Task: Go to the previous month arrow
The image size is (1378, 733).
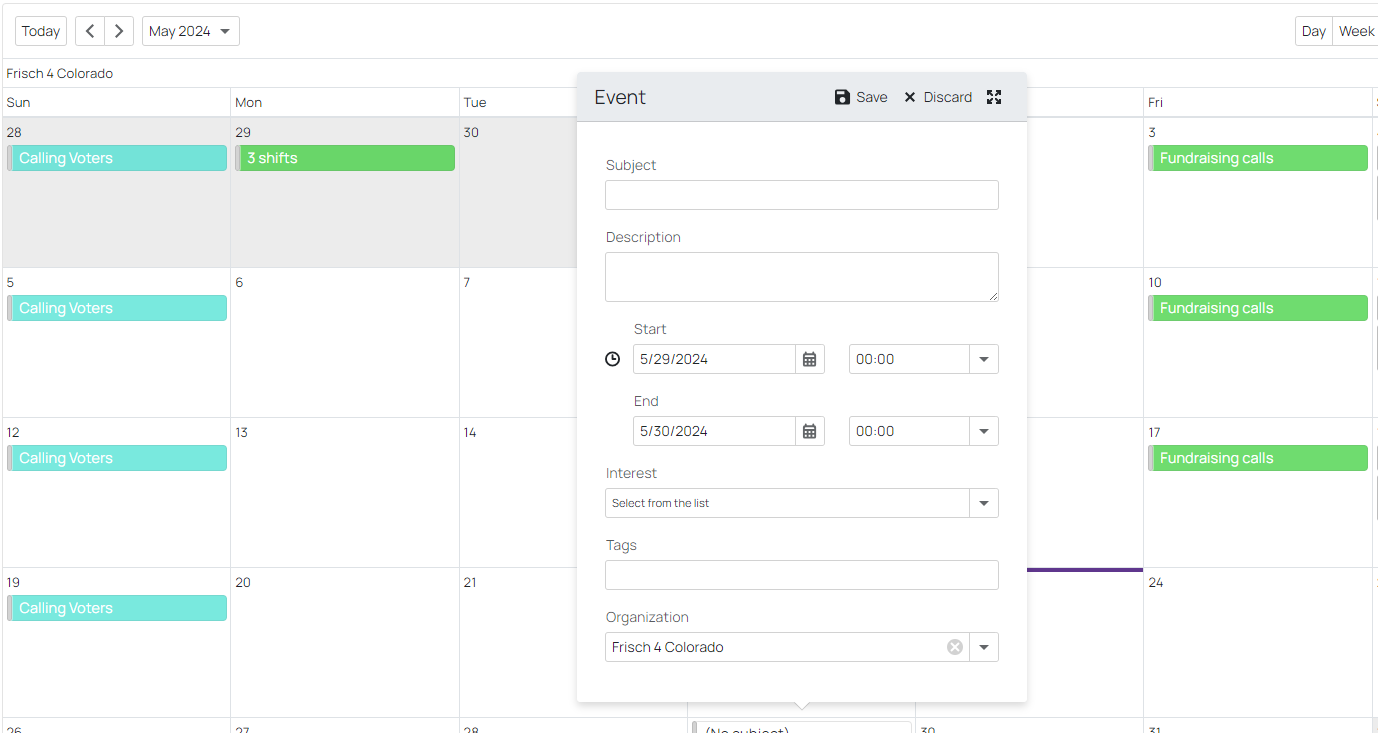Action: (x=90, y=31)
